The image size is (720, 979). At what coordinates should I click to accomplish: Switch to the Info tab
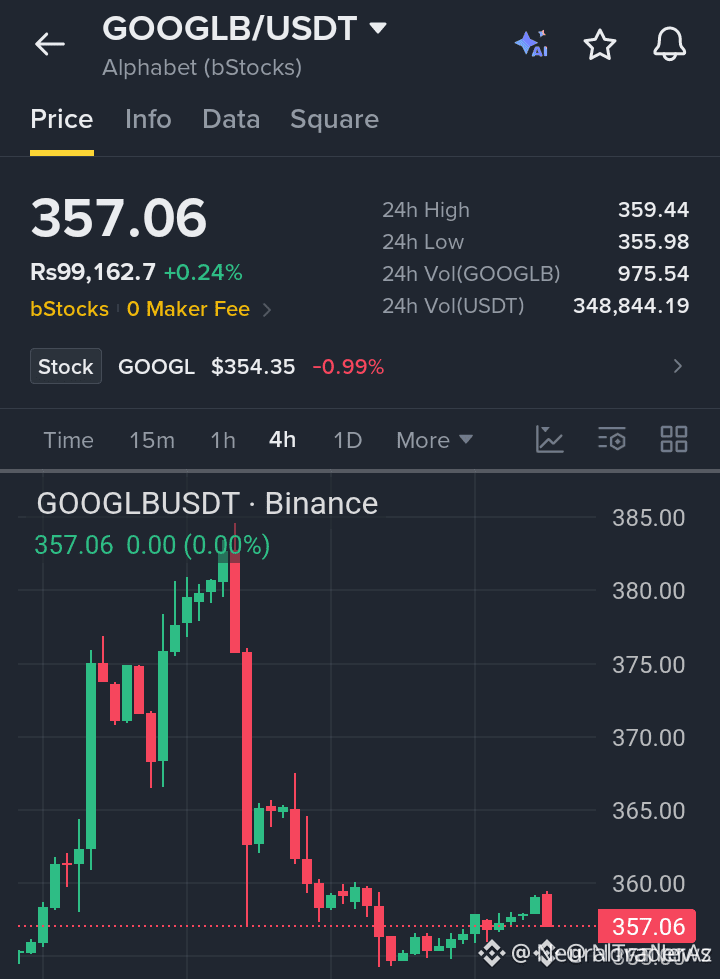click(x=148, y=119)
